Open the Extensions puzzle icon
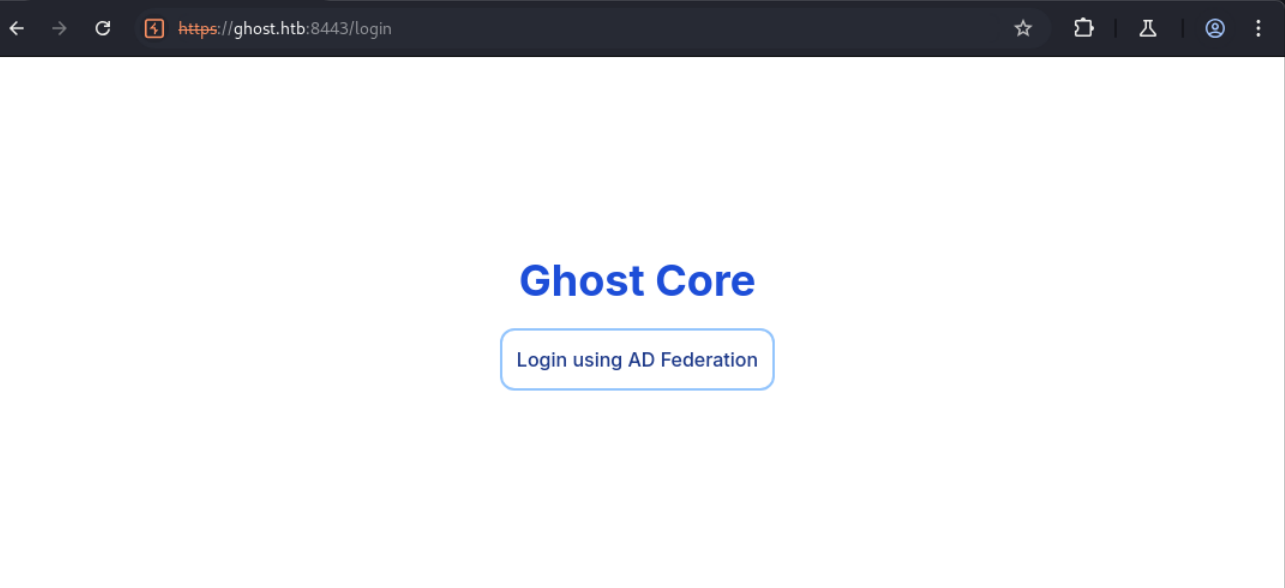 pos(1083,28)
